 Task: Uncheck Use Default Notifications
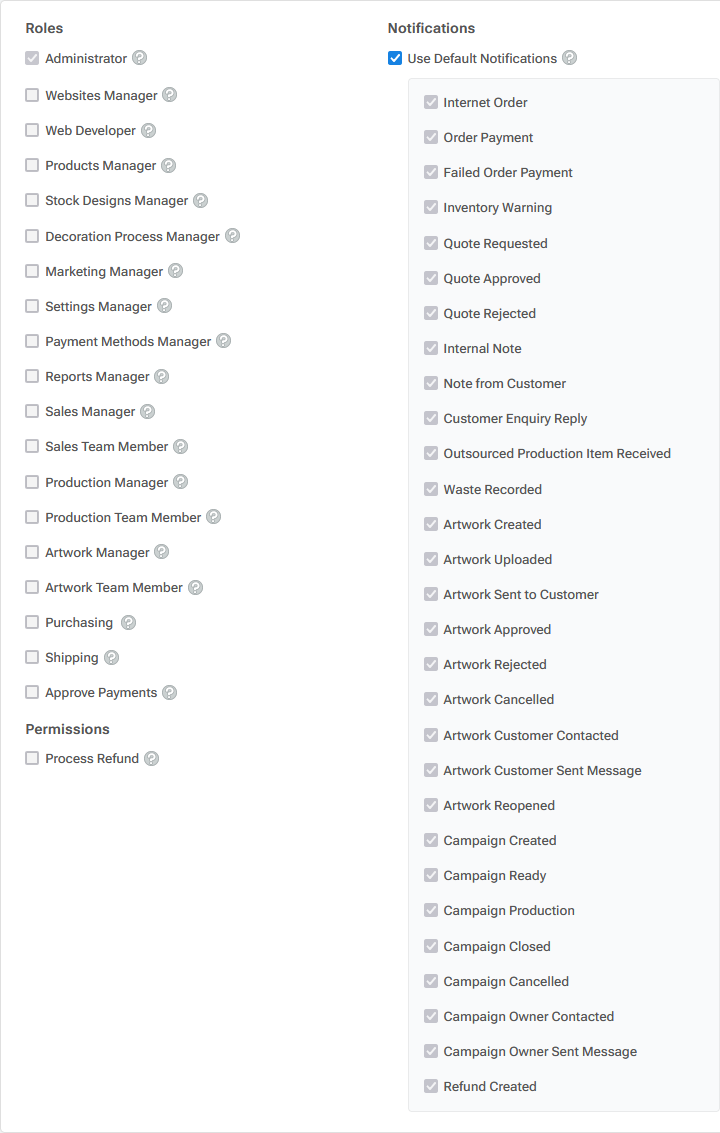(395, 58)
